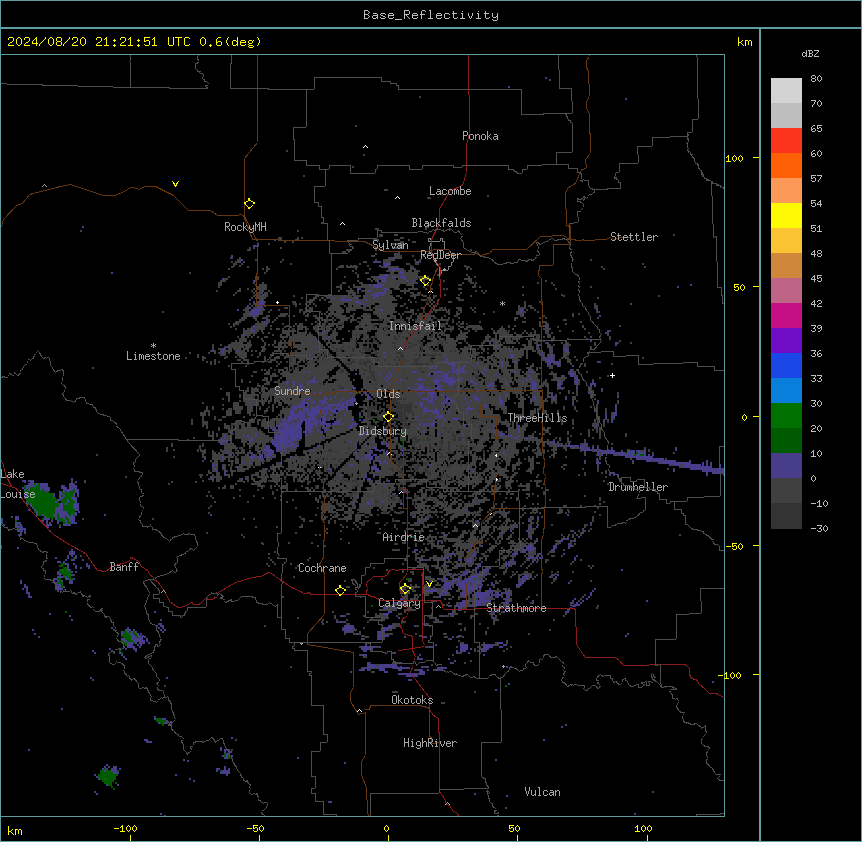
Task: Click the purple beam streak above Drumheller
Action: click(638, 454)
